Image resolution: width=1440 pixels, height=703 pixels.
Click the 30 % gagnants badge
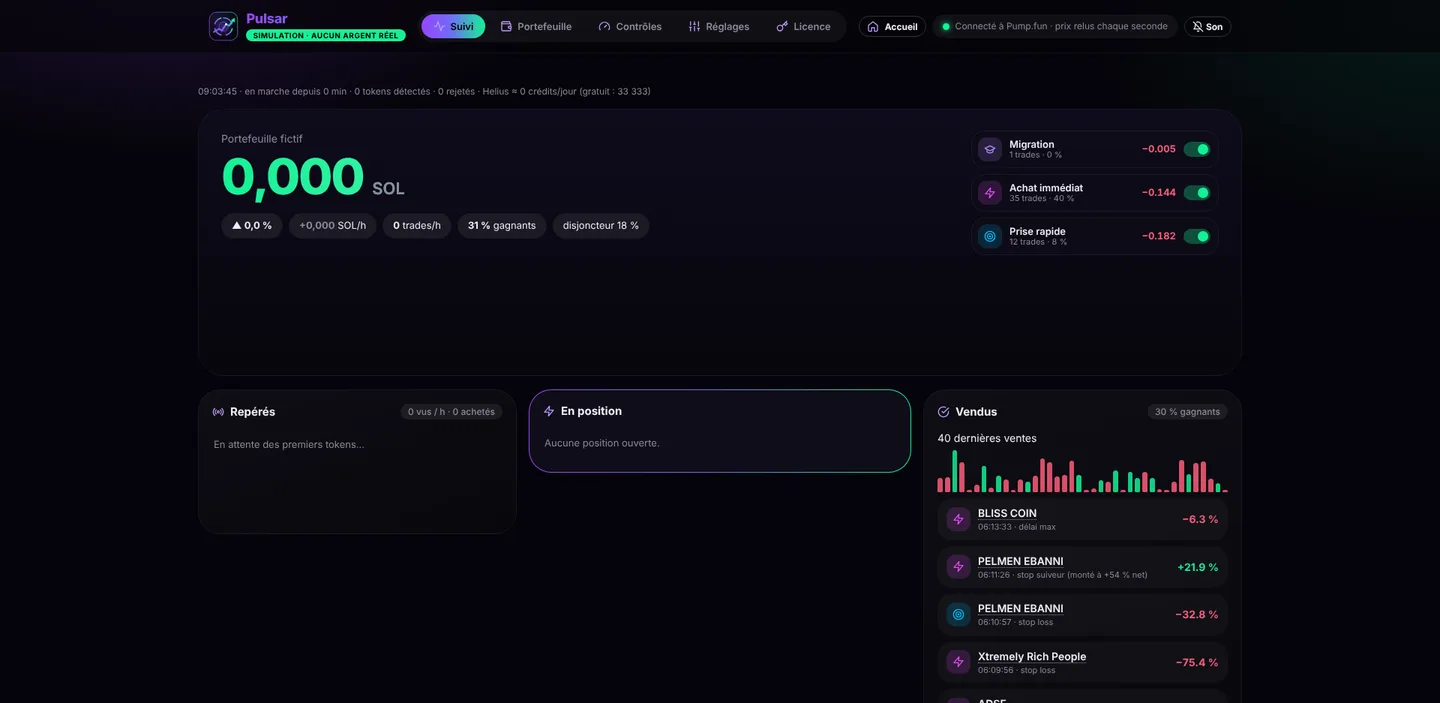click(x=1187, y=412)
